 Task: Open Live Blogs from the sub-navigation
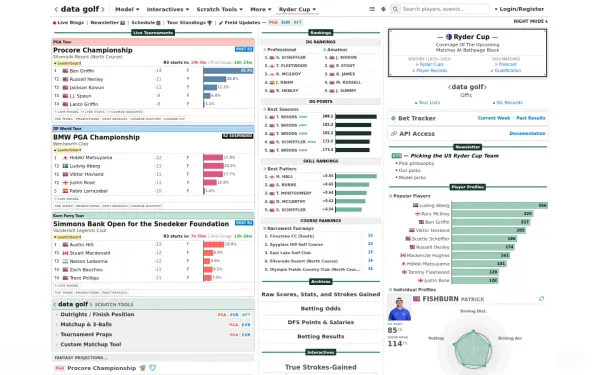(71, 23)
